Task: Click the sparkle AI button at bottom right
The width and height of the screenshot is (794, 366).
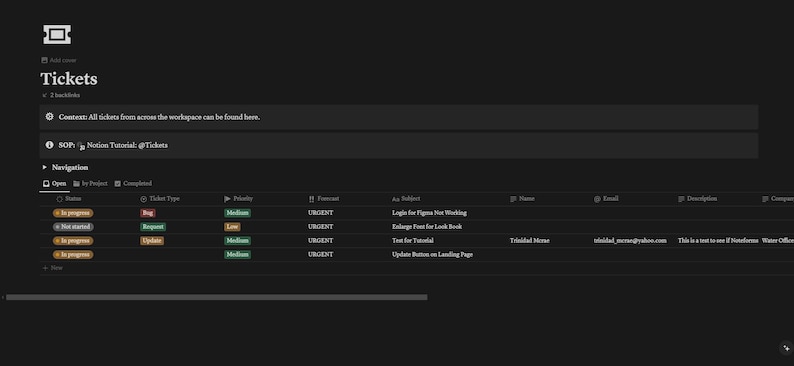Action: point(786,348)
